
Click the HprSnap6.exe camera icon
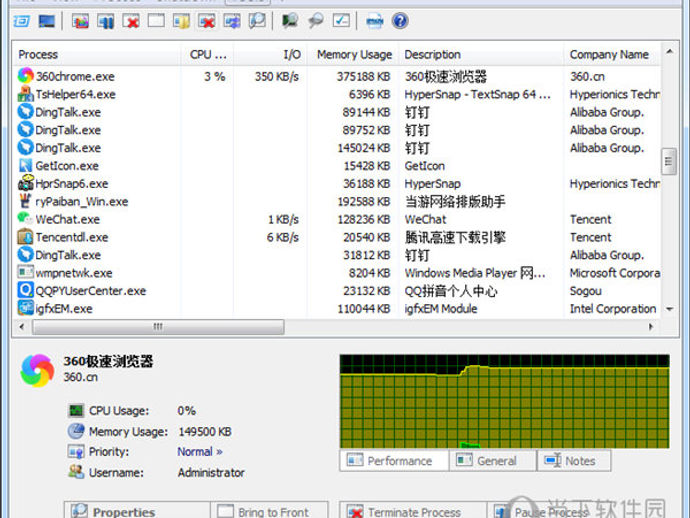[x=26, y=183]
